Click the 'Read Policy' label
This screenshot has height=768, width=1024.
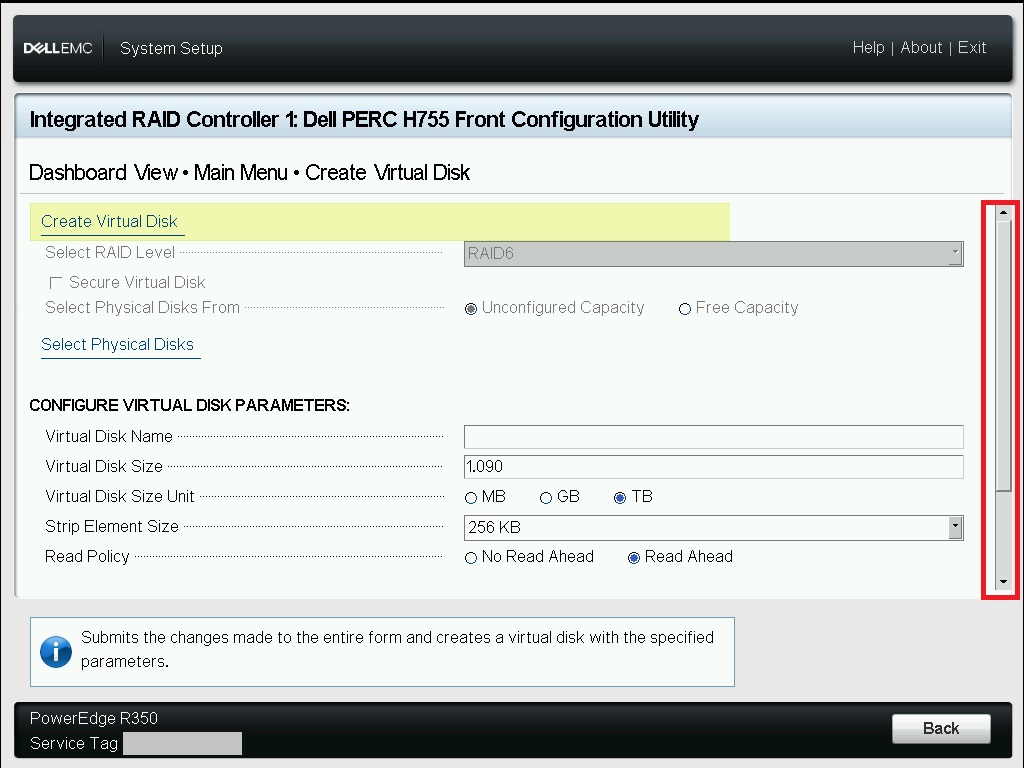point(87,556)
